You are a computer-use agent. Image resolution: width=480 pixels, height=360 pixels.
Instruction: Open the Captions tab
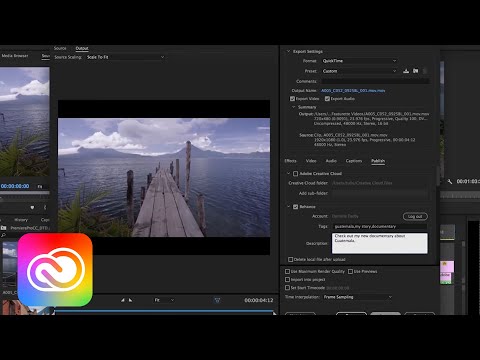(354, 161)
